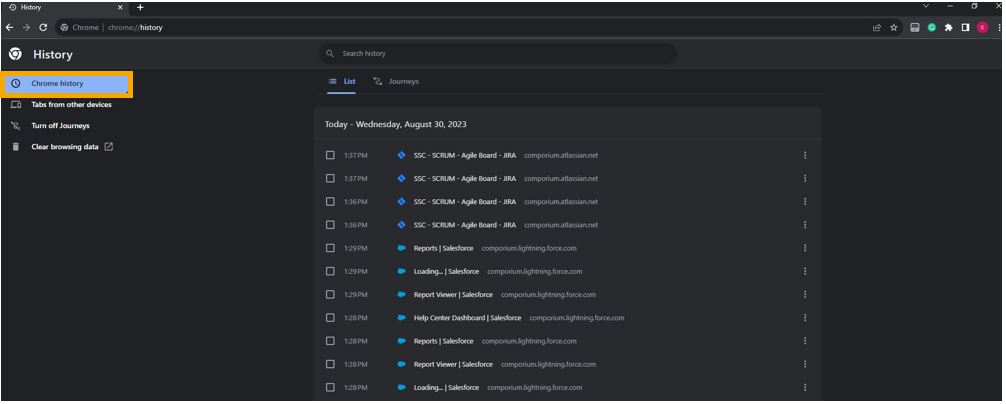Select the Help Center Dashboard entry checkbox
Viewport: 1006px width, 404px height.
330,317
